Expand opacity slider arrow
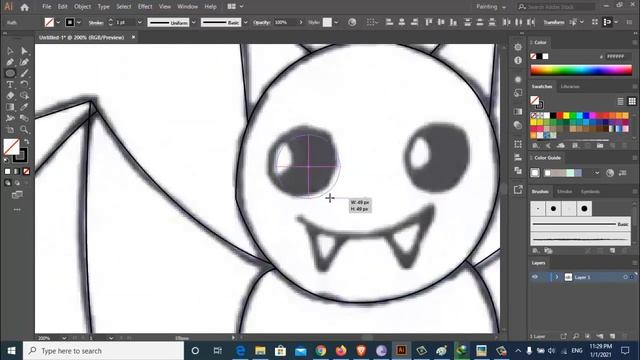The width and height of the screenshot is (640, 360). [x=301, y=22]
